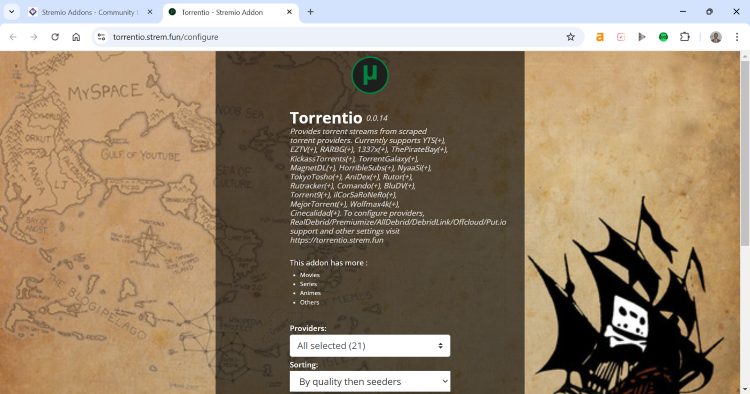
Task: Open the Providers 'All selected (21)' dropdown
Action: pos(370,346)
